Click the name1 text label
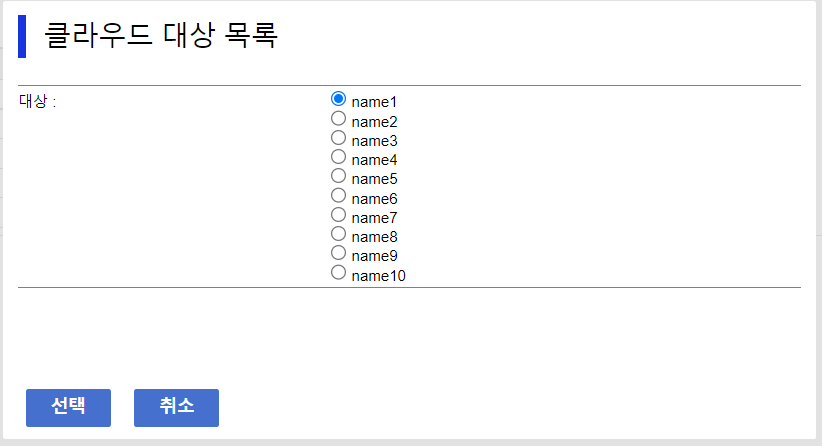Viewport: 822px width, 446px height. (x=374, y=102)
